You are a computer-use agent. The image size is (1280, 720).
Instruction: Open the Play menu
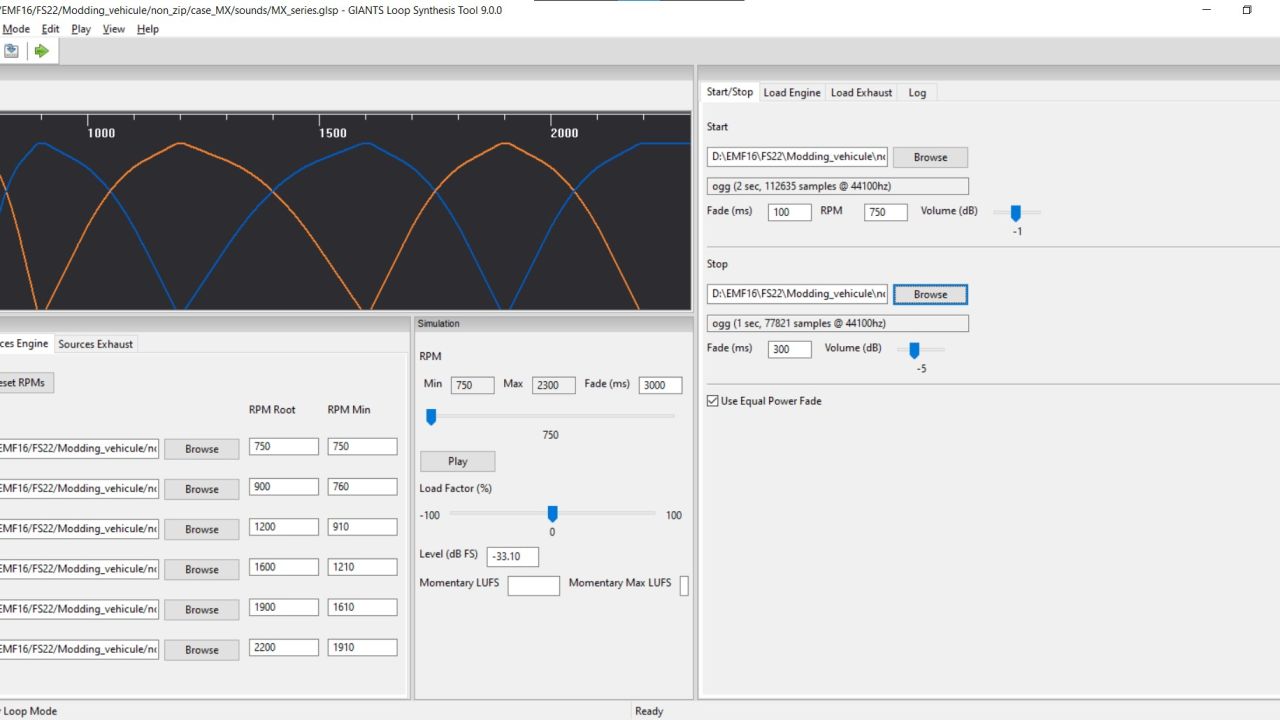(81, 29)
